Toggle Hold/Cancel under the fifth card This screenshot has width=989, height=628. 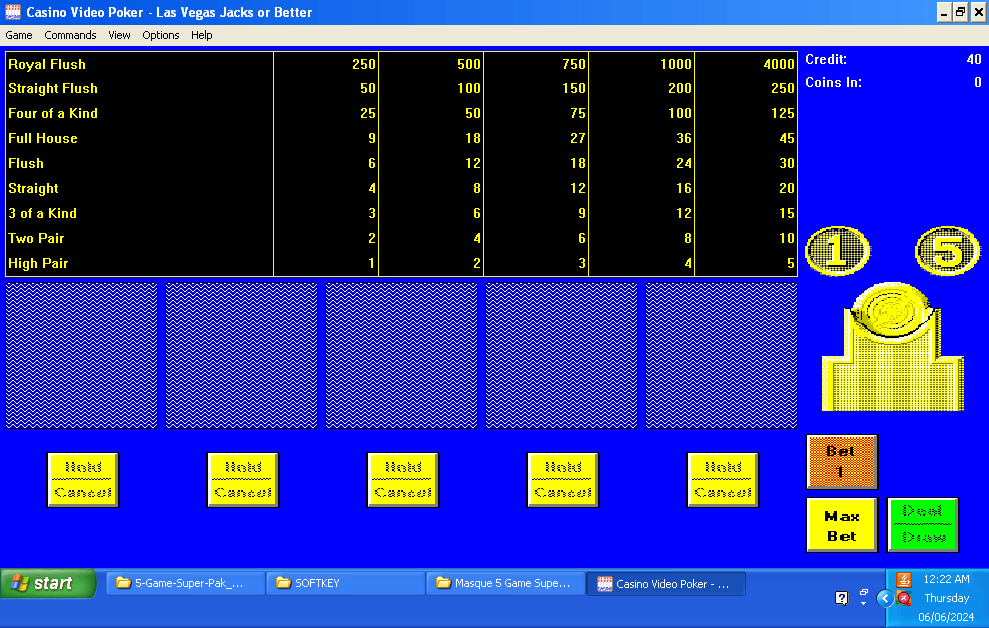coord(723,480)
